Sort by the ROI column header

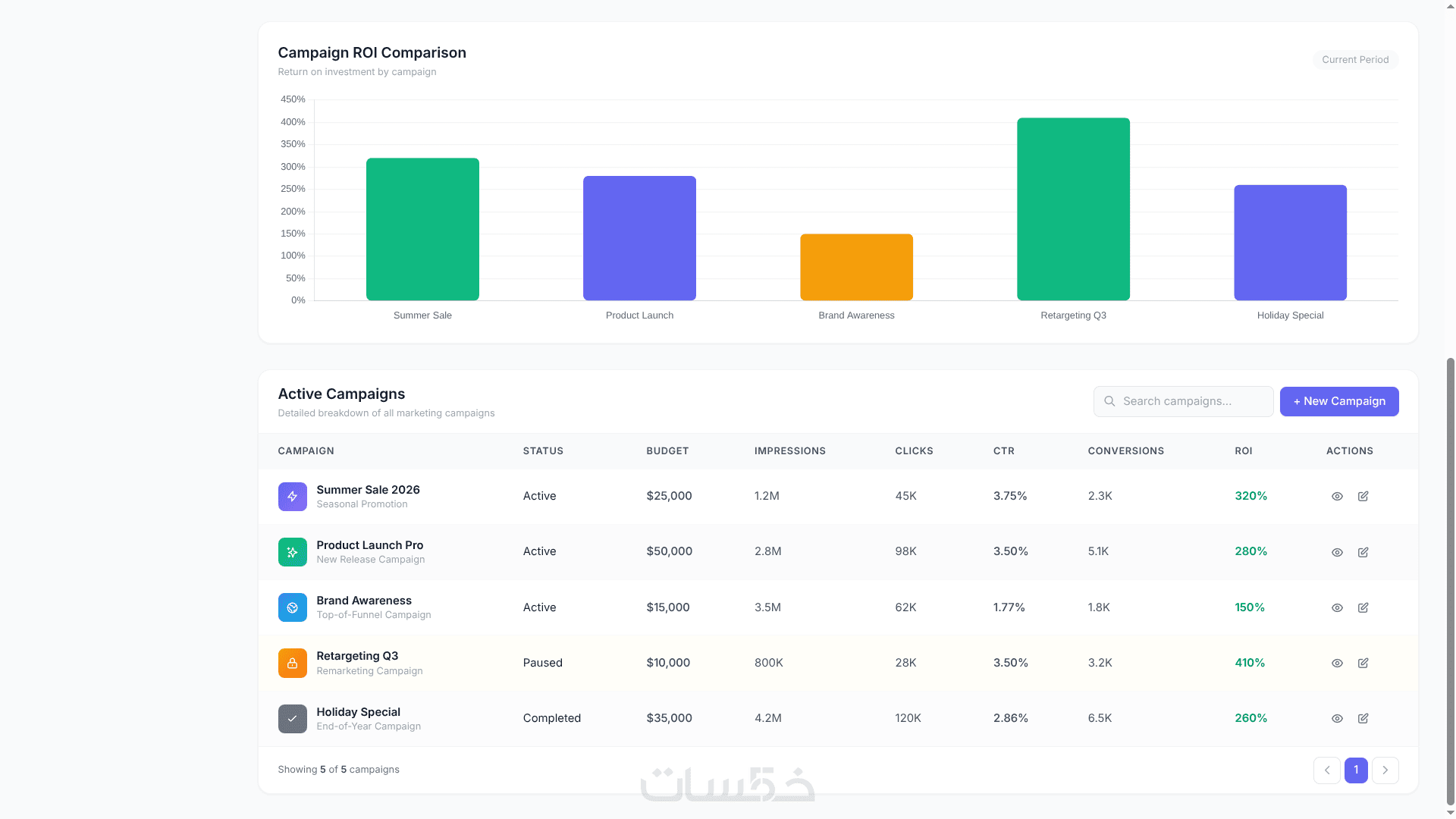tap(1244, 450)
